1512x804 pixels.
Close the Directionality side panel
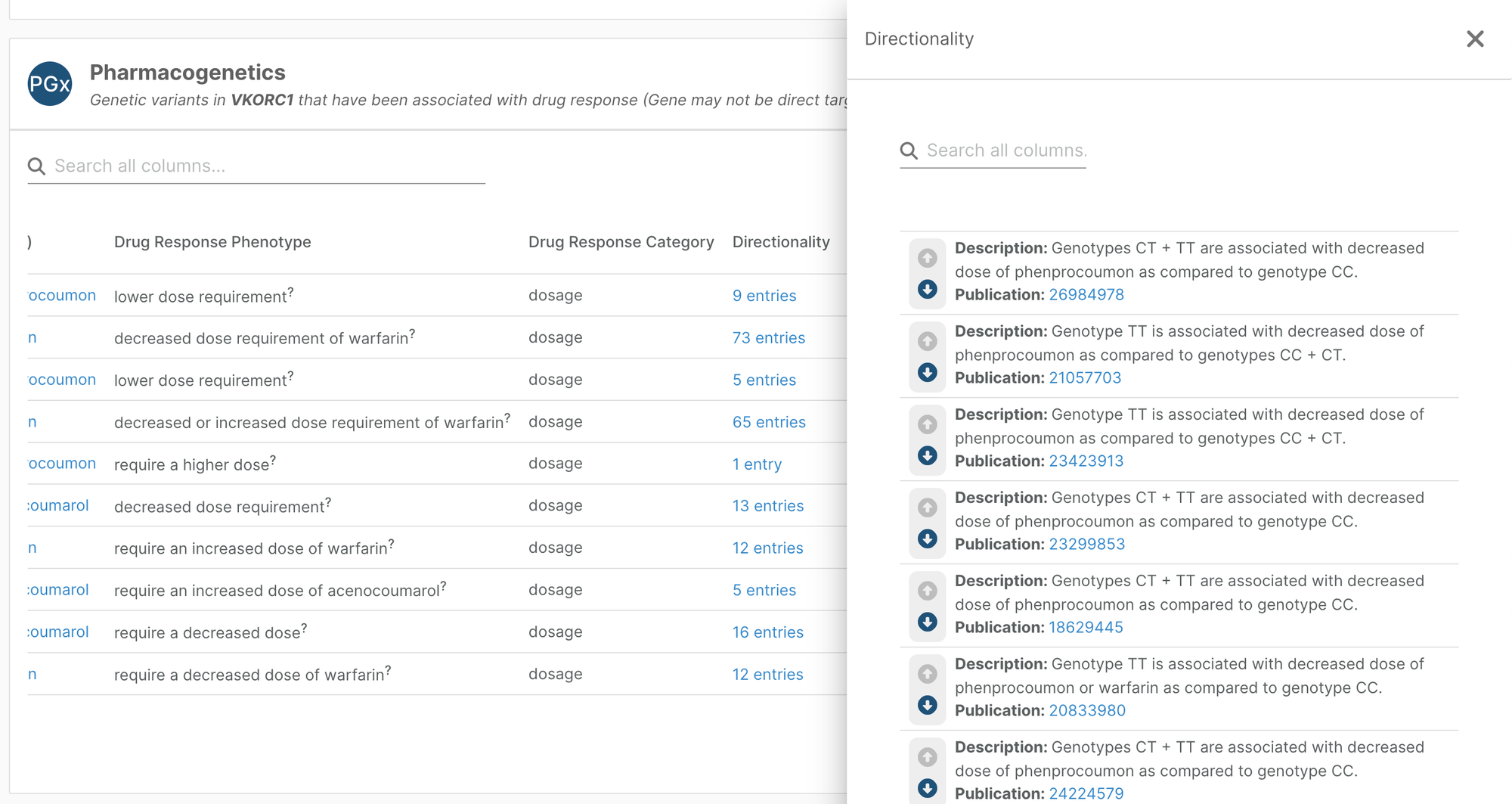[x=1474, y=39]
